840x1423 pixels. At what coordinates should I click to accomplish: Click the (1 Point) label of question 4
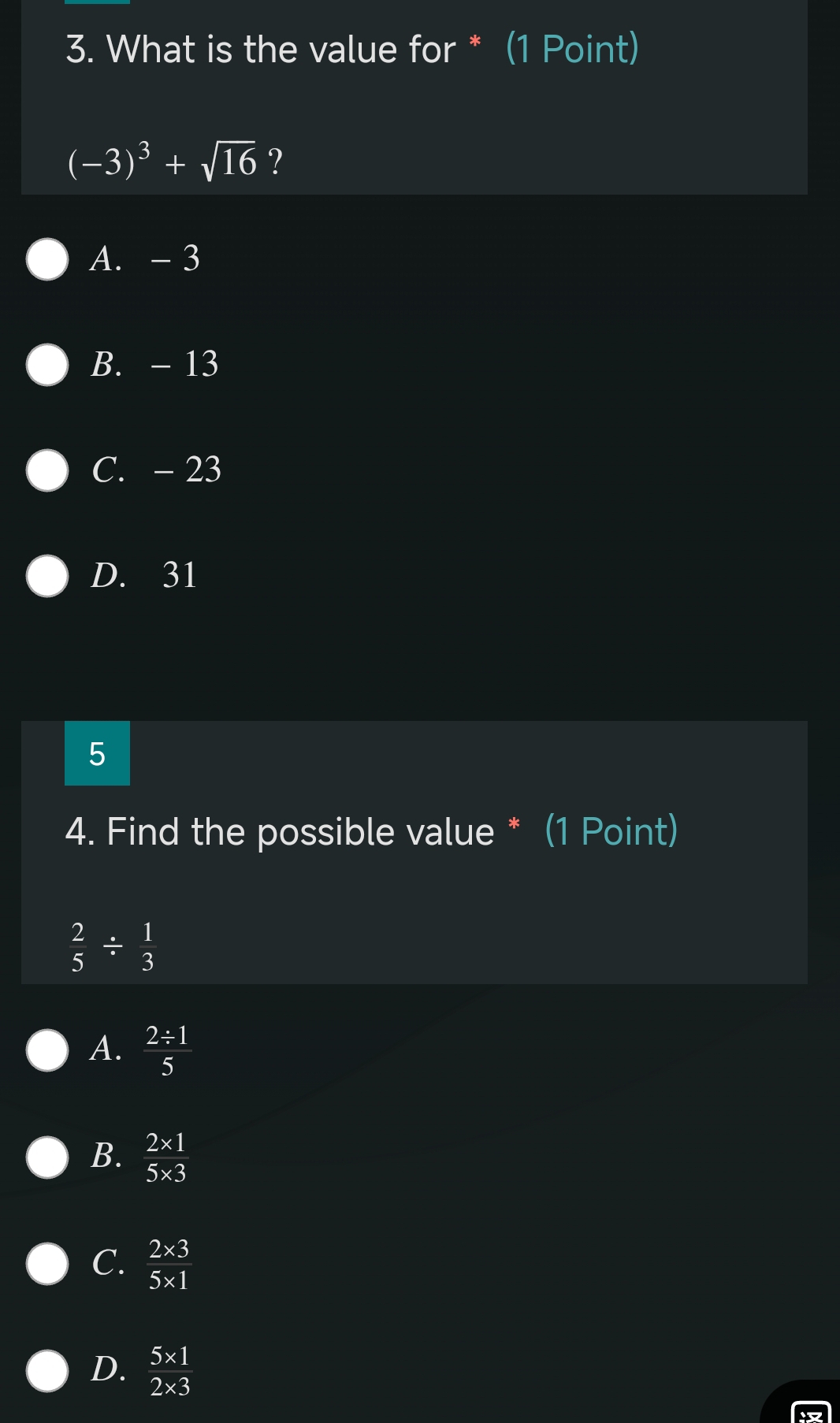612,830
